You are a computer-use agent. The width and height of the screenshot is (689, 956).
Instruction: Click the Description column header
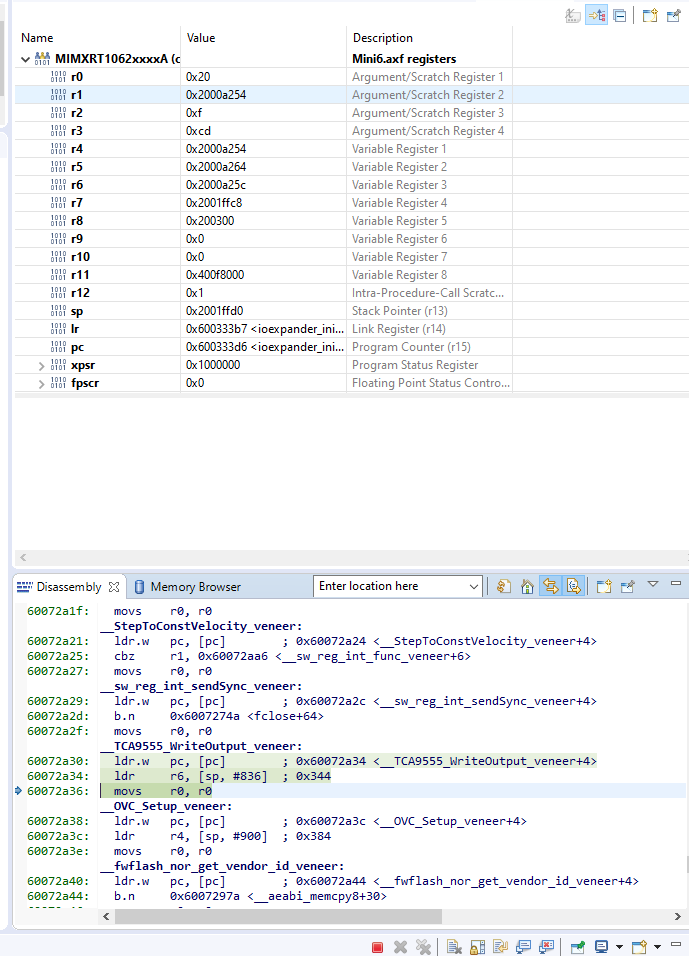[382, 38]
